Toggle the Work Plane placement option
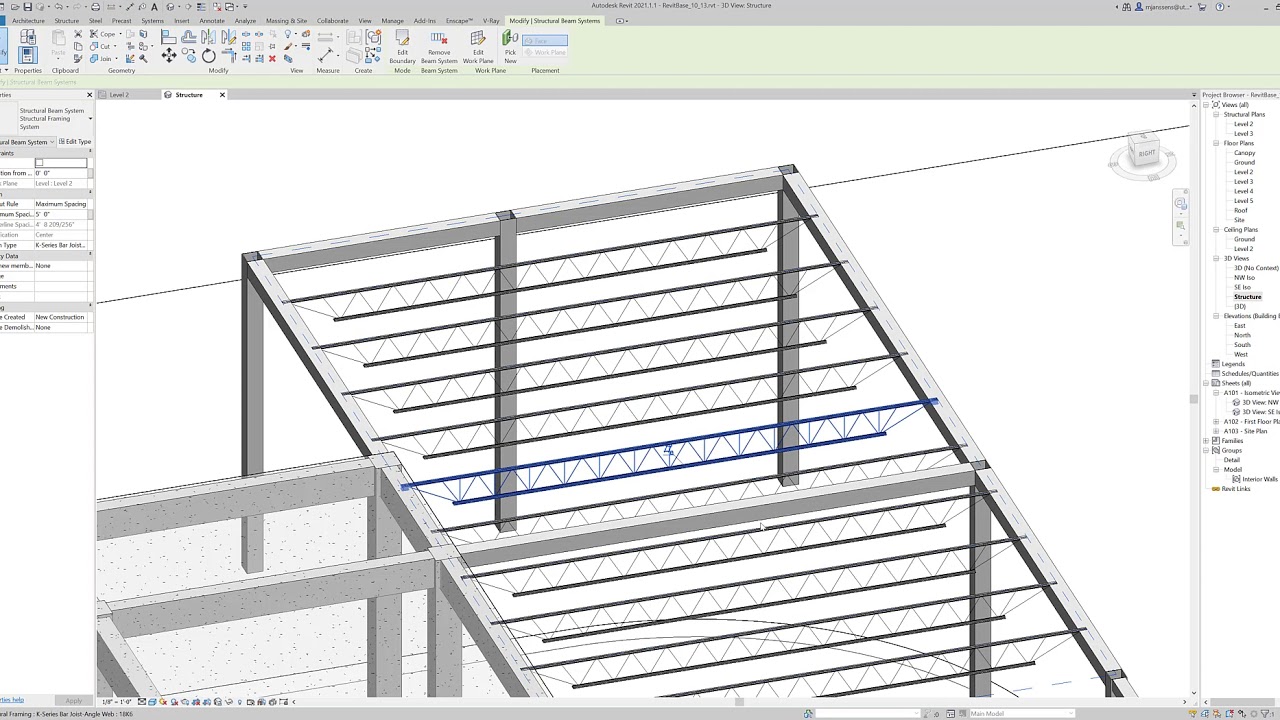This screenshot has width=1280, height=720. click(545, 52)
